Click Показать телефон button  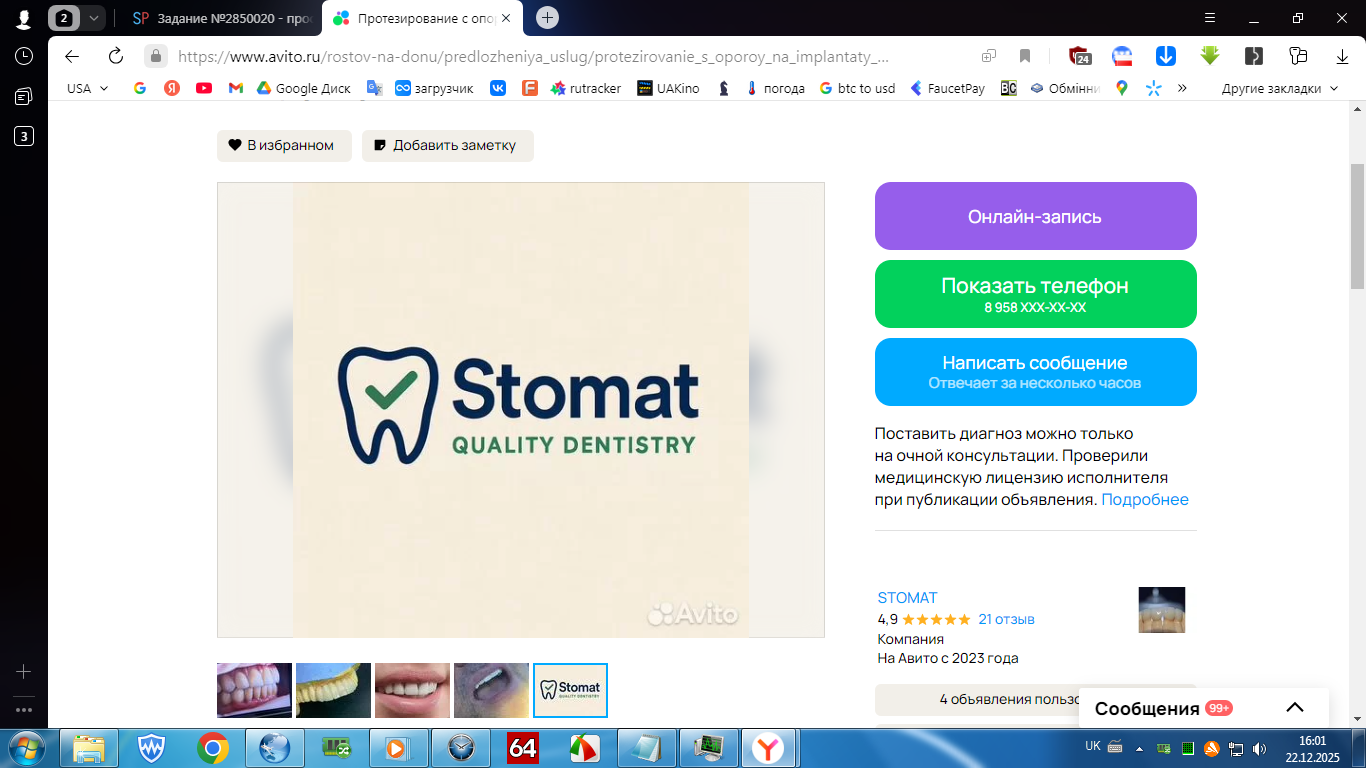1035,294
